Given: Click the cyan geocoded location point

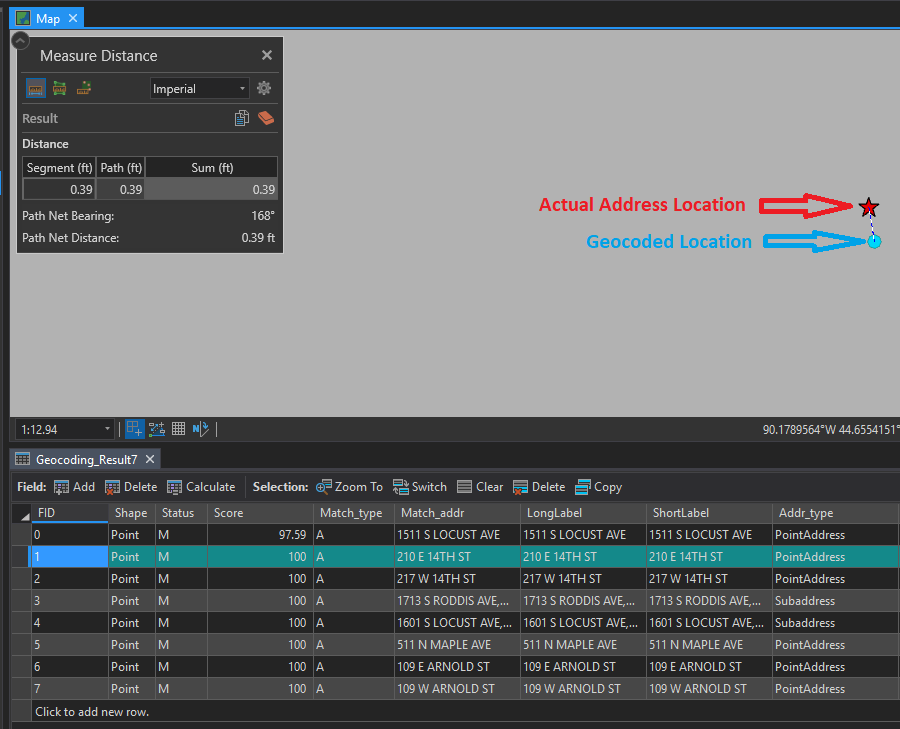Looking at the screenshot, I should click(874, 242).
